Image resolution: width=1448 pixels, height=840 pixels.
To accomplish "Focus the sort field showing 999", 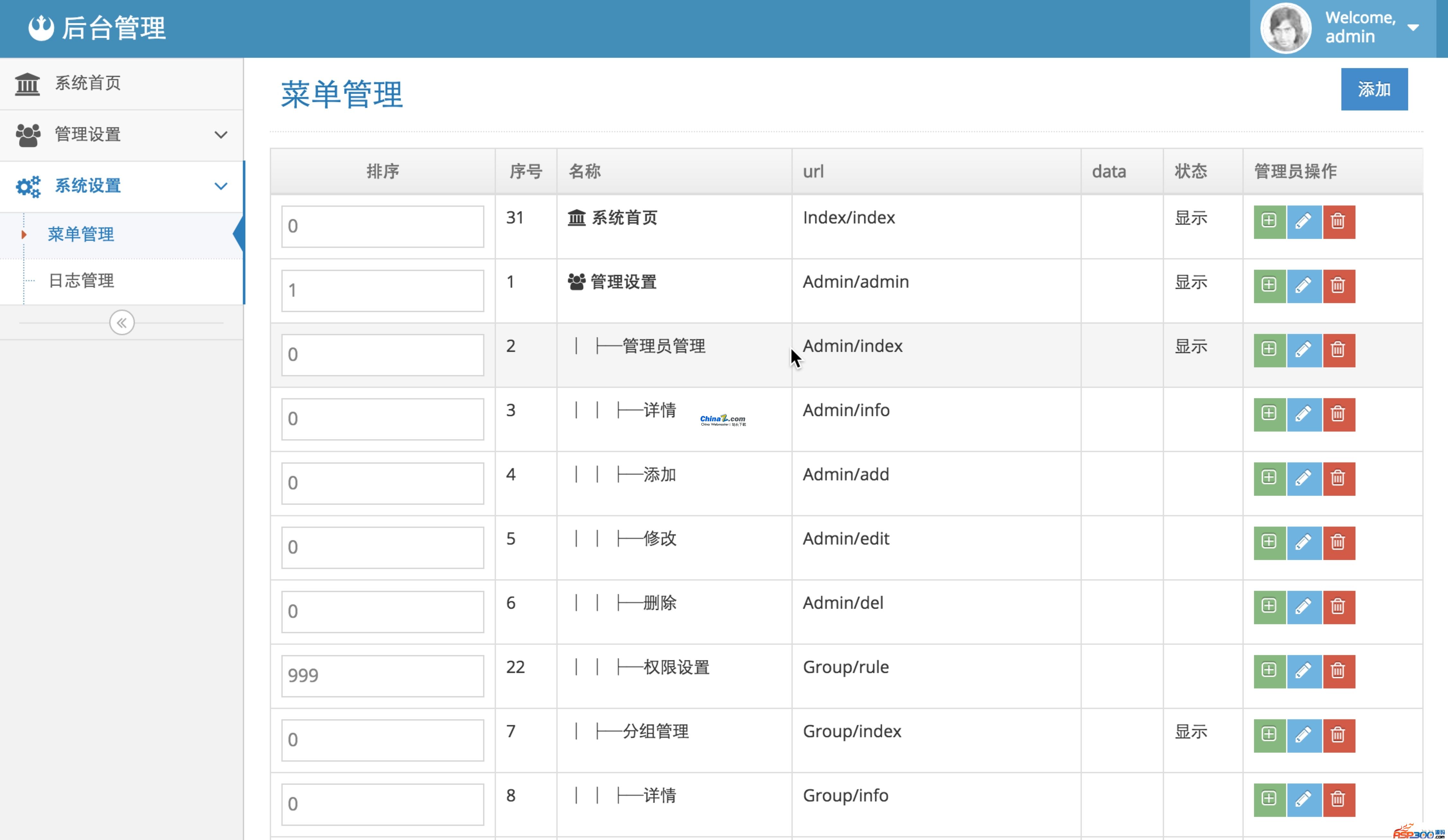I will tap(382, 676).
